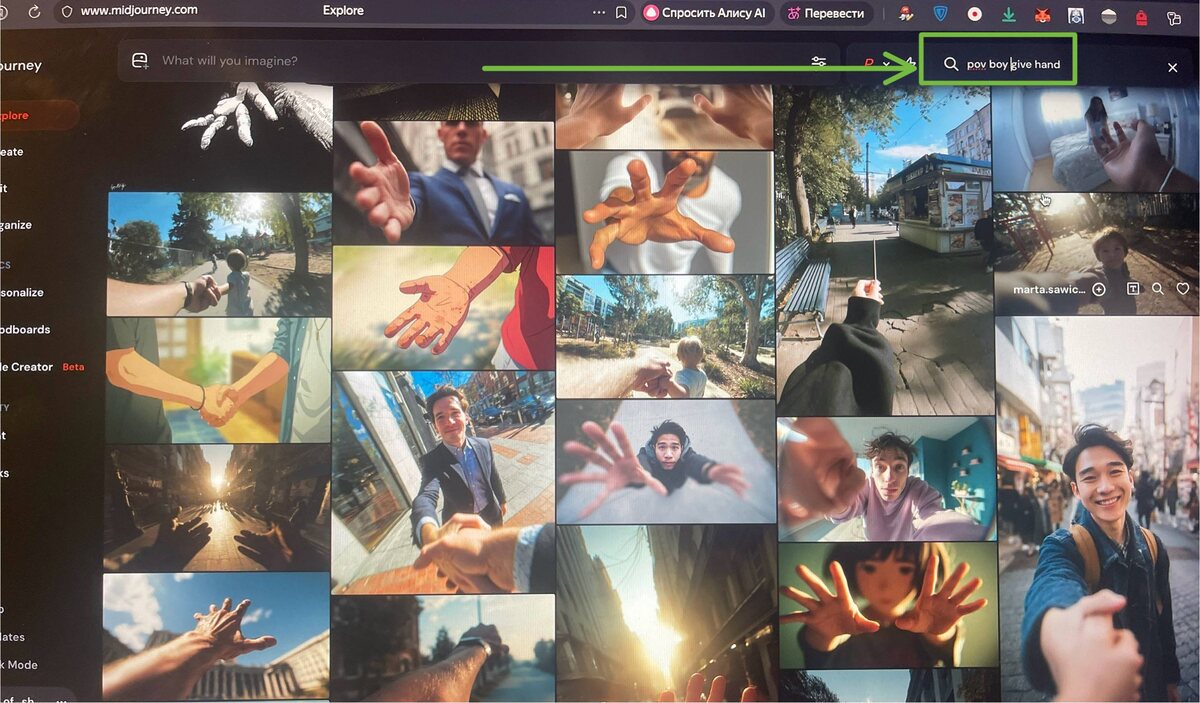Click the red record circle extension icon

[x=974, y=15]
